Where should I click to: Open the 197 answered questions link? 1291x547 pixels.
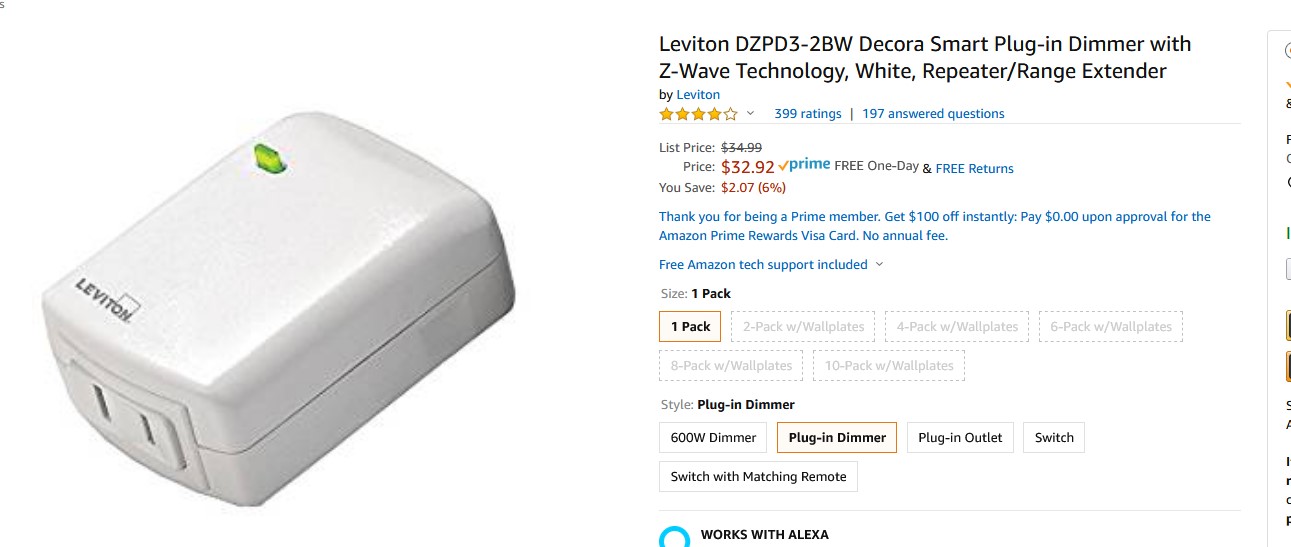click(933, 114)
